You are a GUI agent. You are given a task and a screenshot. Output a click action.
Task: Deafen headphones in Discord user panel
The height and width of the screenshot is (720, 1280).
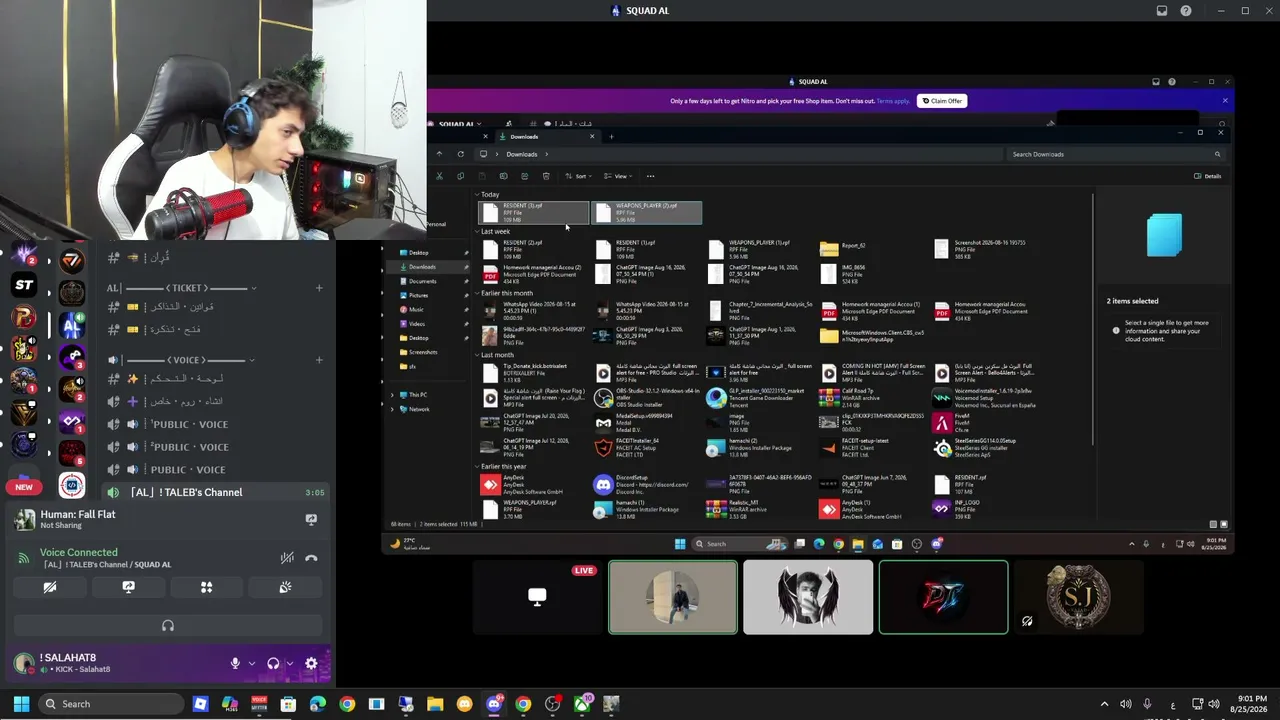273,663
